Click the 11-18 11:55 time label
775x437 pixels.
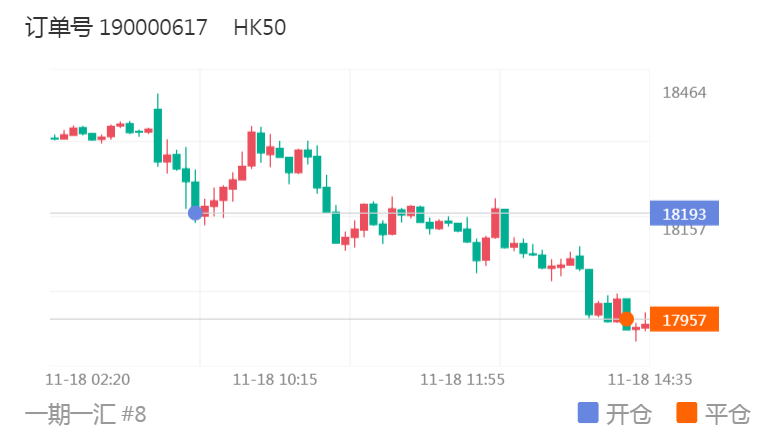pyautogui.click(x=462, y=380)
